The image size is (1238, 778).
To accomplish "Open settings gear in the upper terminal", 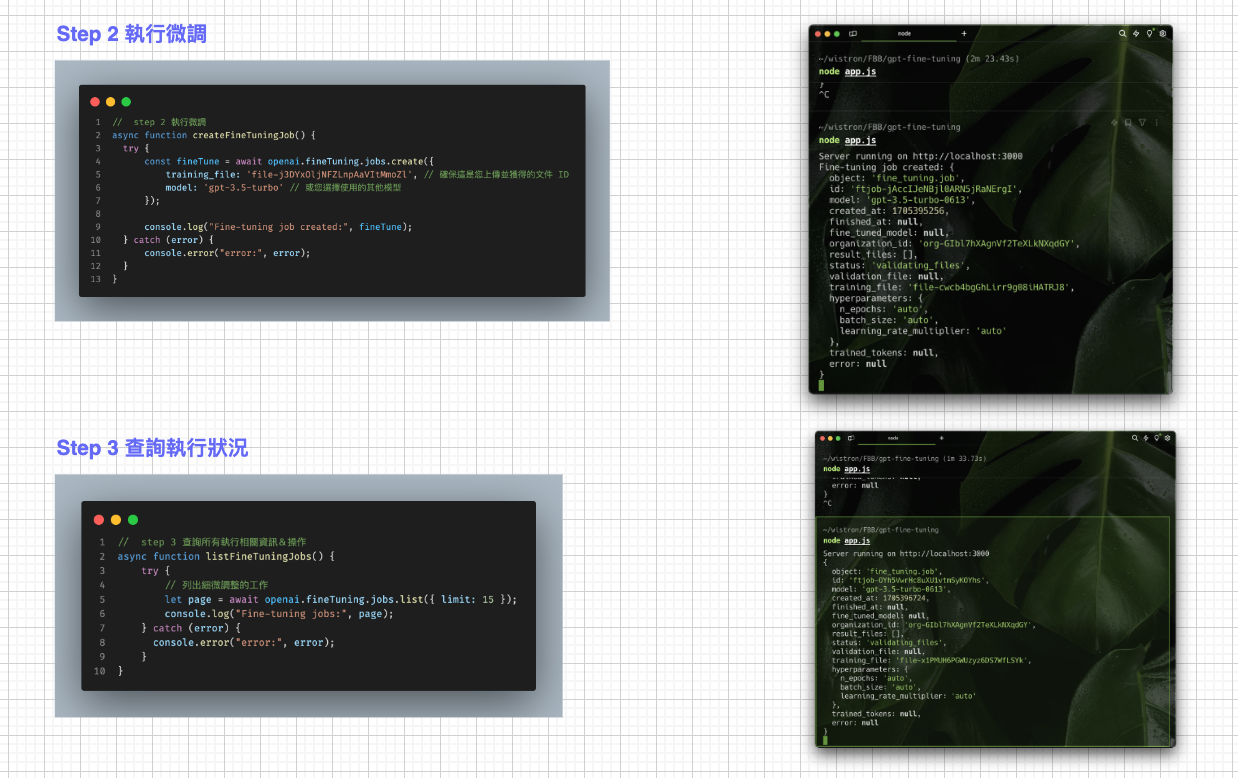I will click(x=1163, y=33).
